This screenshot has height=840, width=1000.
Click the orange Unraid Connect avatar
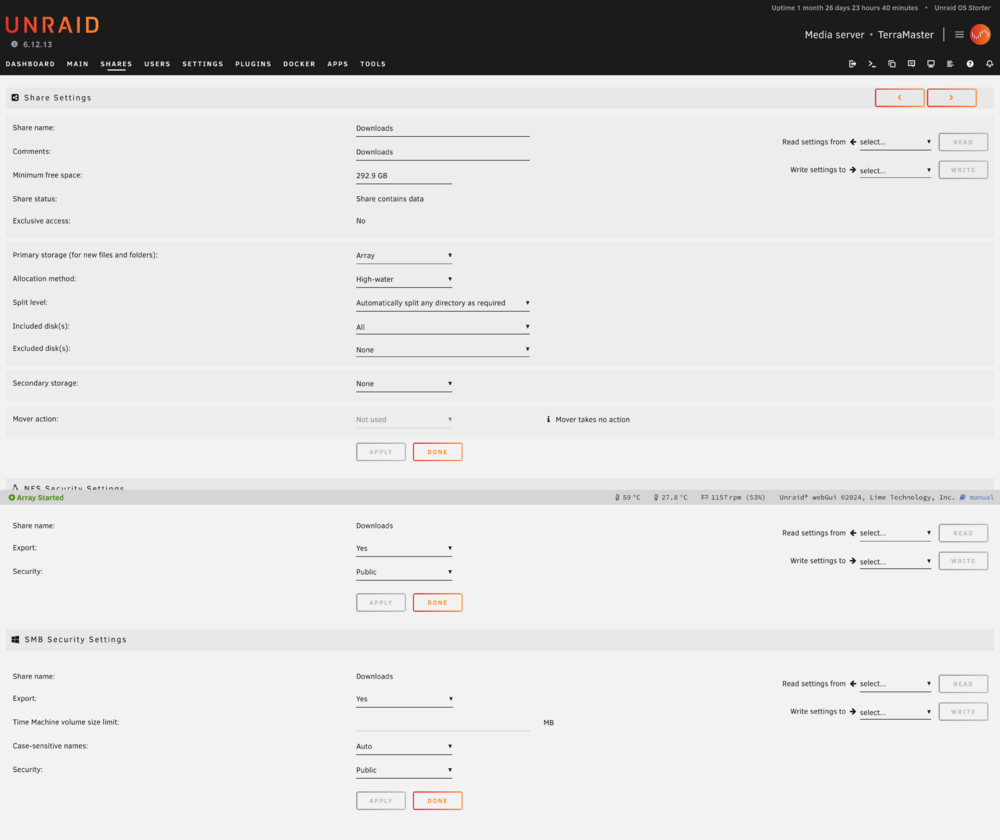(980, 34)
